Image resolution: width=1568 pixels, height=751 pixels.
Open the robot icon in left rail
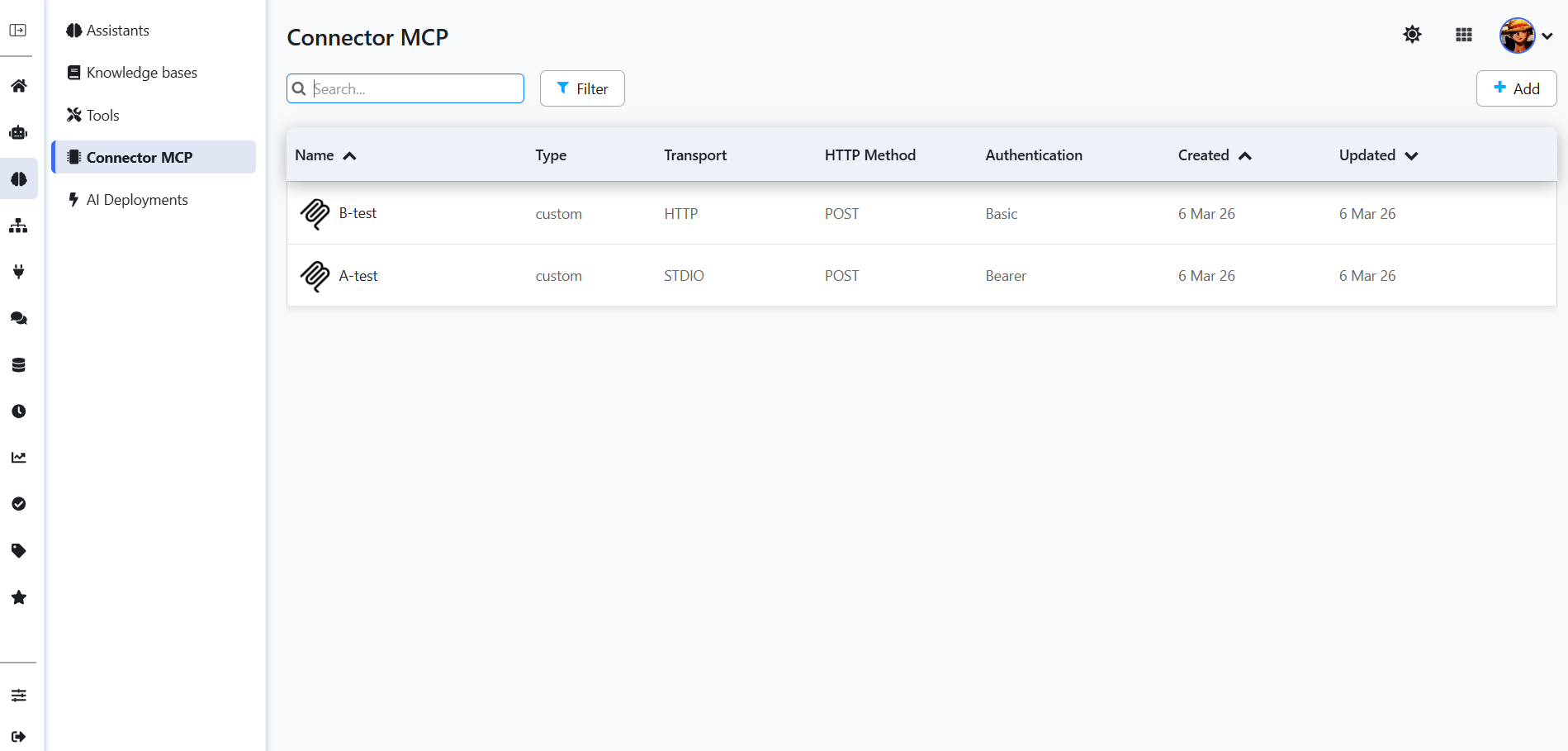click(x=18, y=132)
